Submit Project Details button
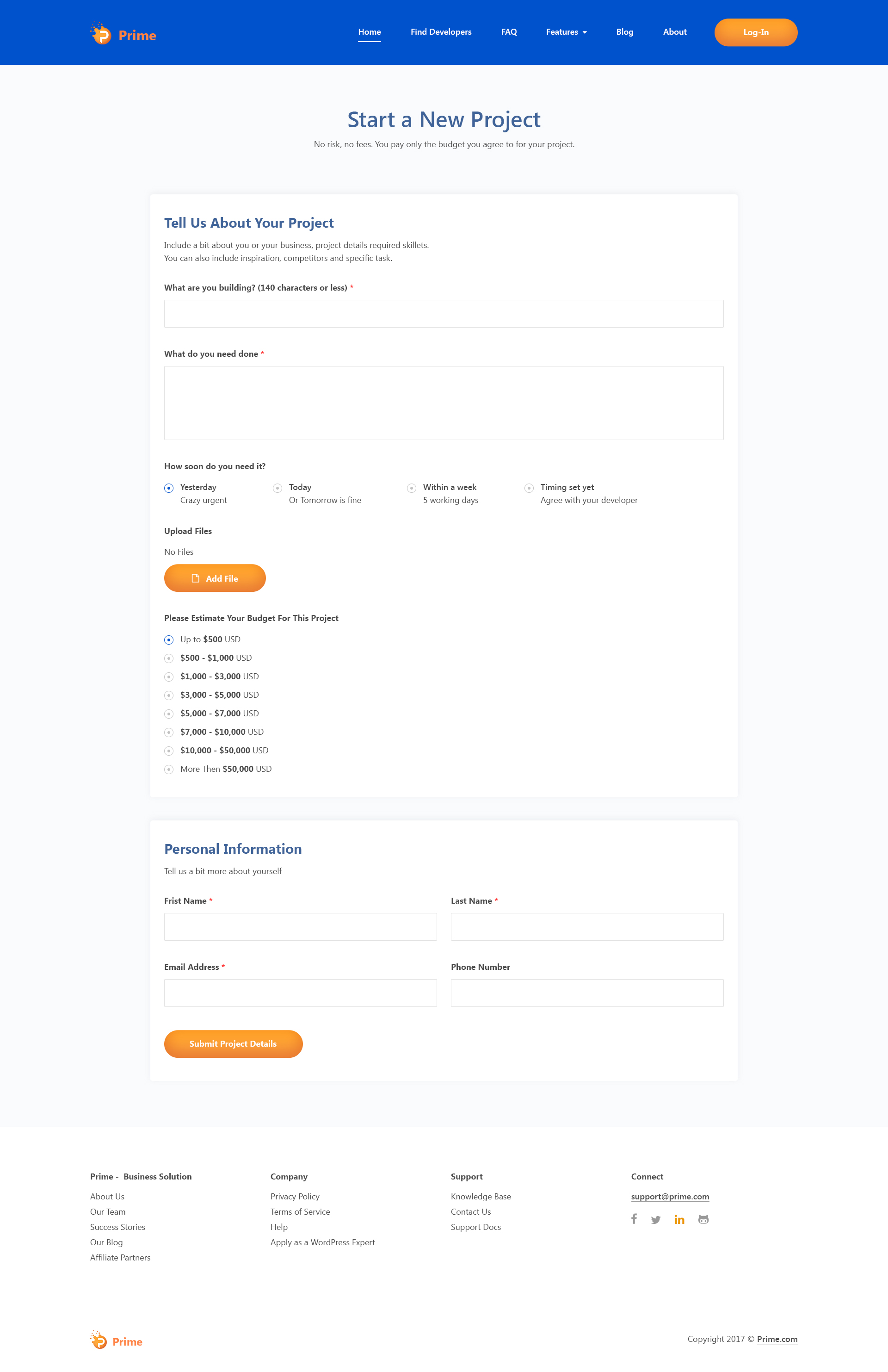The image size is (888, 1372). [x=234, y=1044]
